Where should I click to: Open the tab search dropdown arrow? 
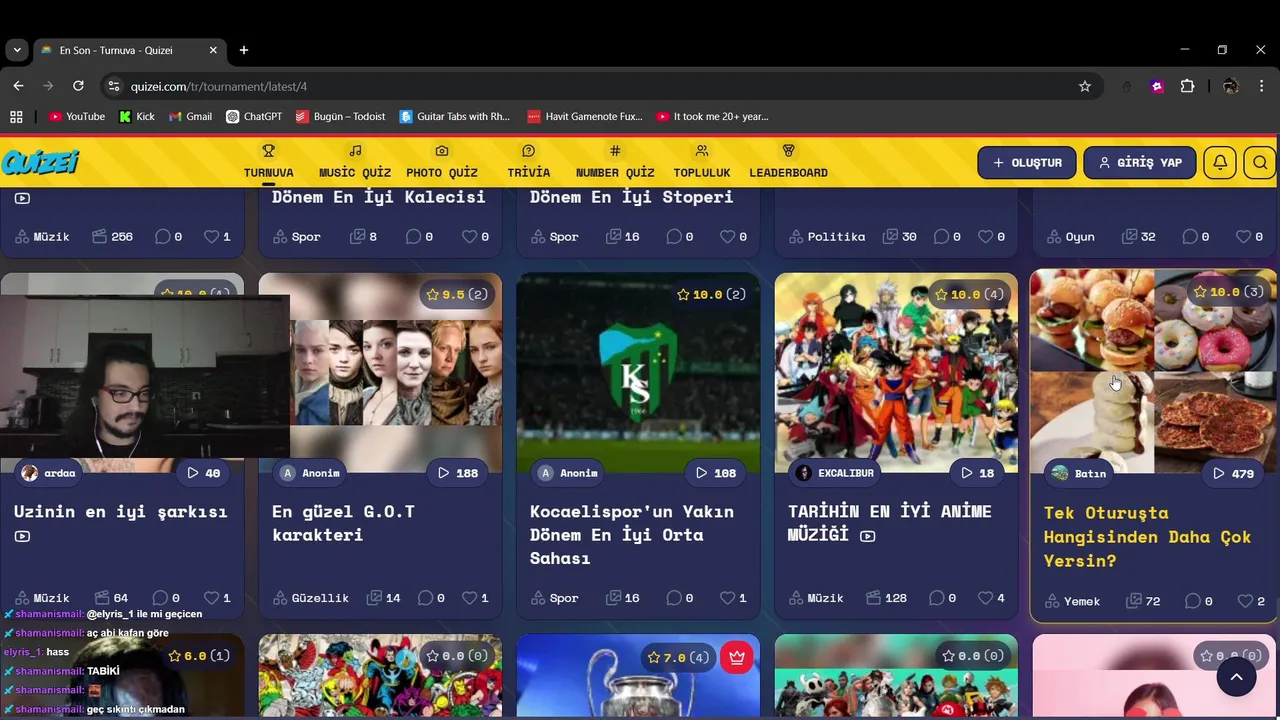point(17,50)
